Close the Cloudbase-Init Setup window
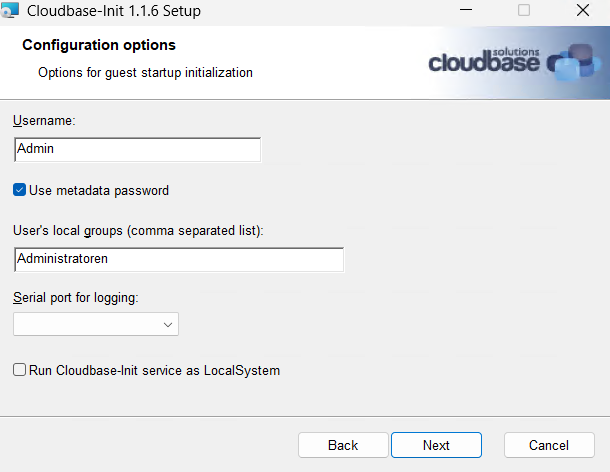Viewport: 610px width, 472px height. click(x=583, y=11)
